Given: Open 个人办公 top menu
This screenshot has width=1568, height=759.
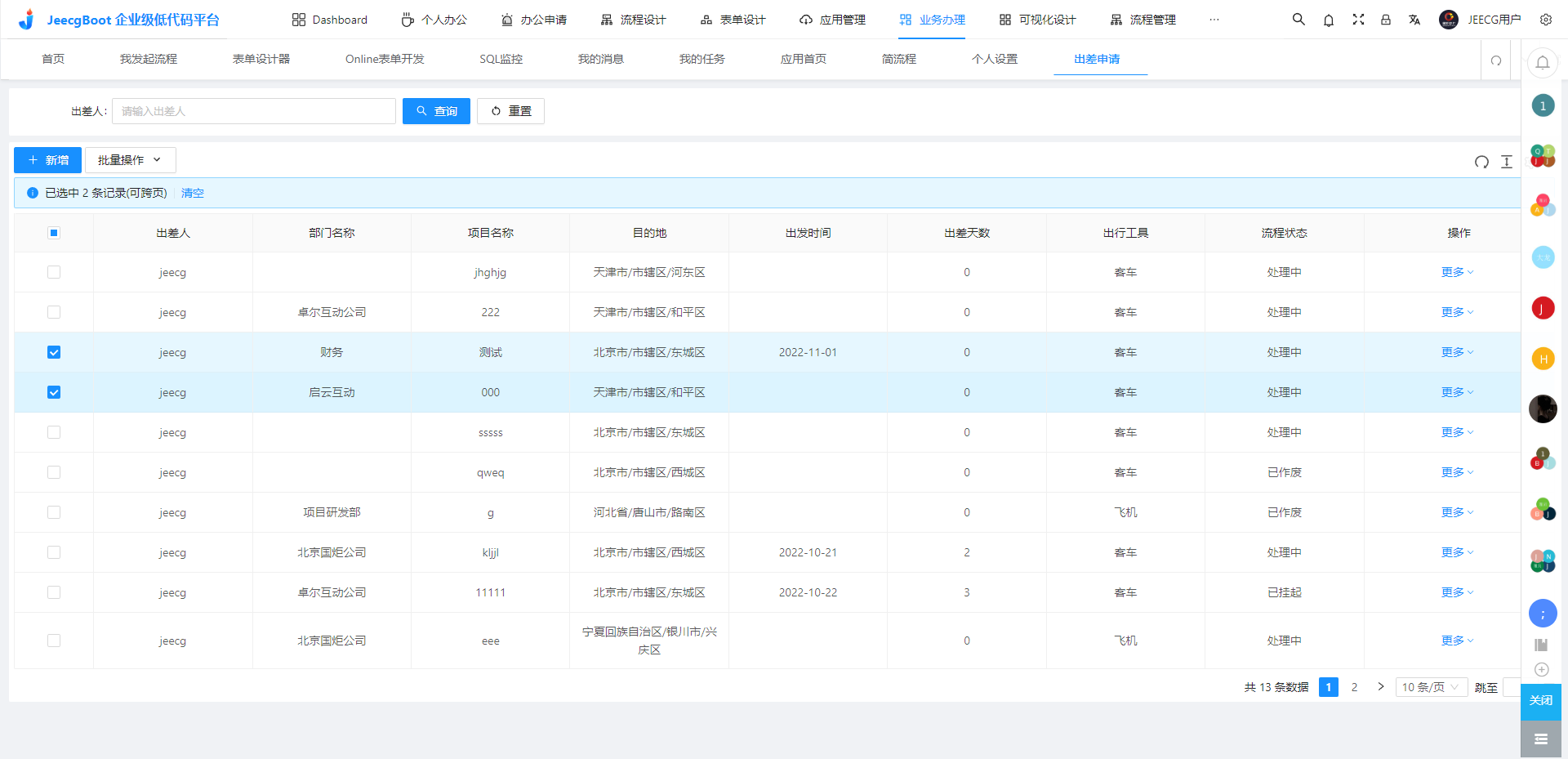Looking at the screenshot, I should point(434,20).
